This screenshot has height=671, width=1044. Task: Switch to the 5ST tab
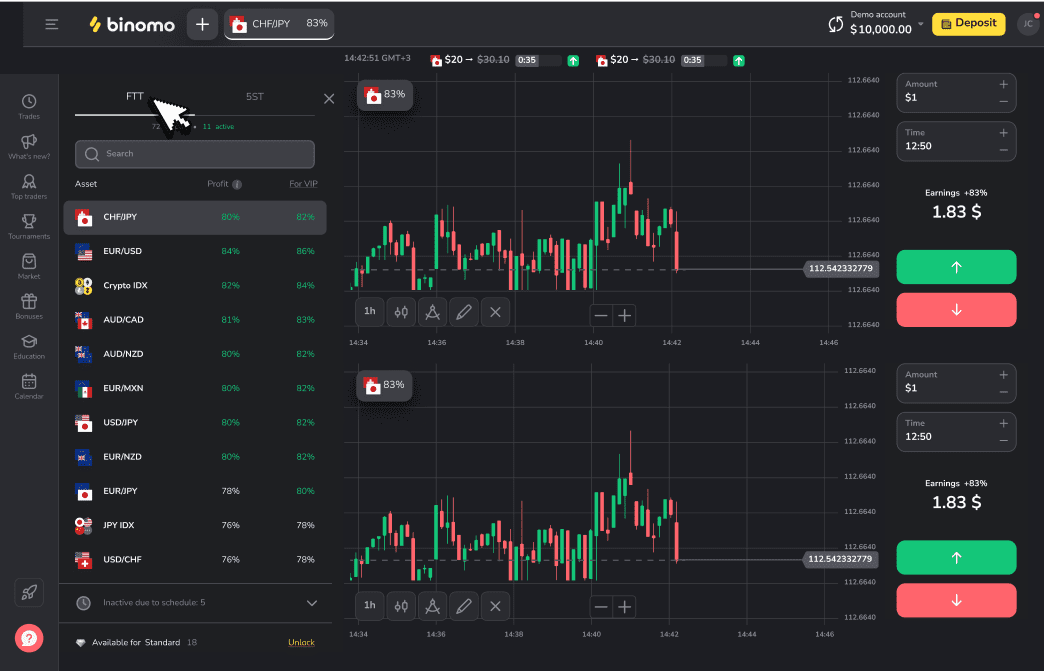pos(255,97)
